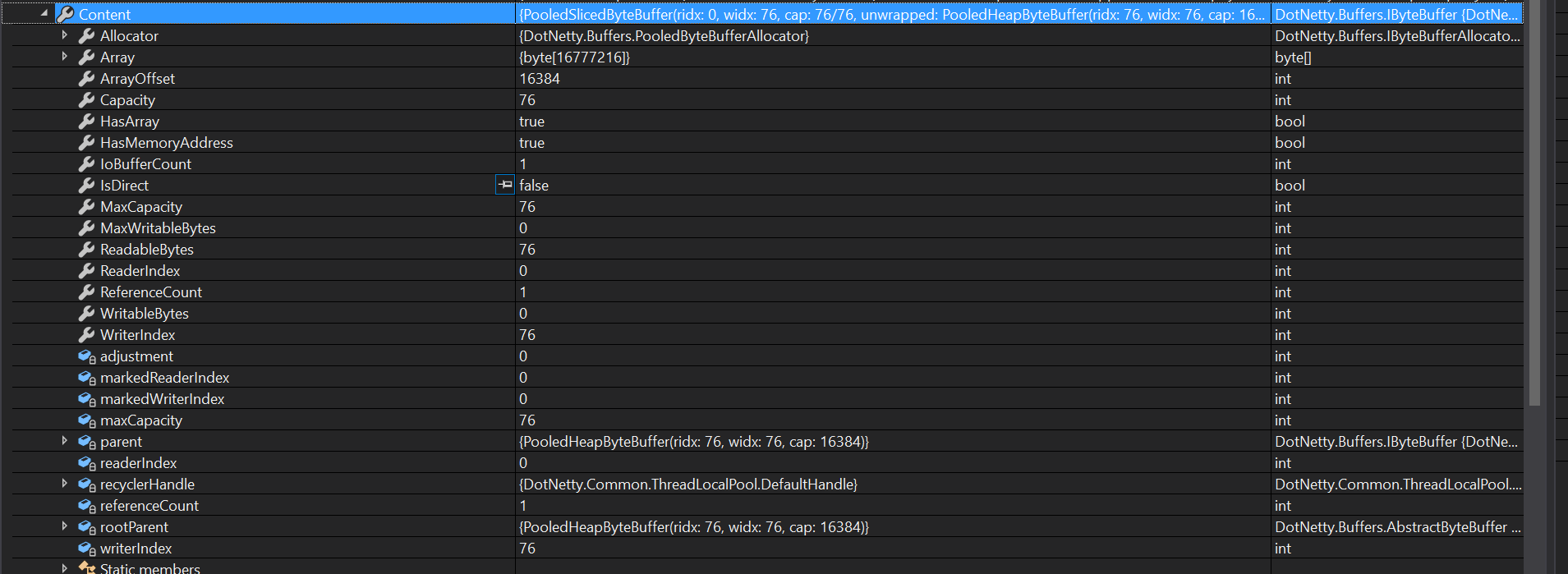Click the wrench icon next to Array
This screenshot has height=574, width=1568.
pos(87,57)
